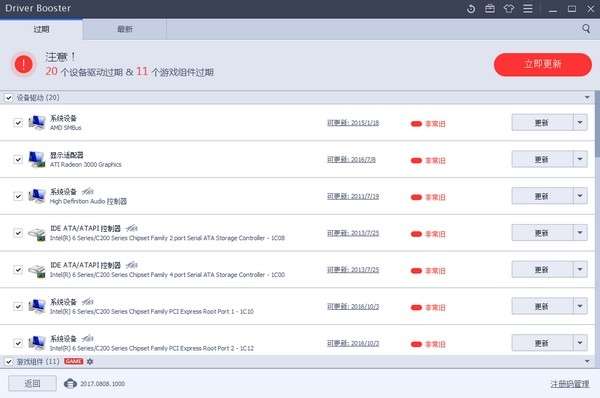
Task: Open the 注册码管理 link
Action: point(570,384)
